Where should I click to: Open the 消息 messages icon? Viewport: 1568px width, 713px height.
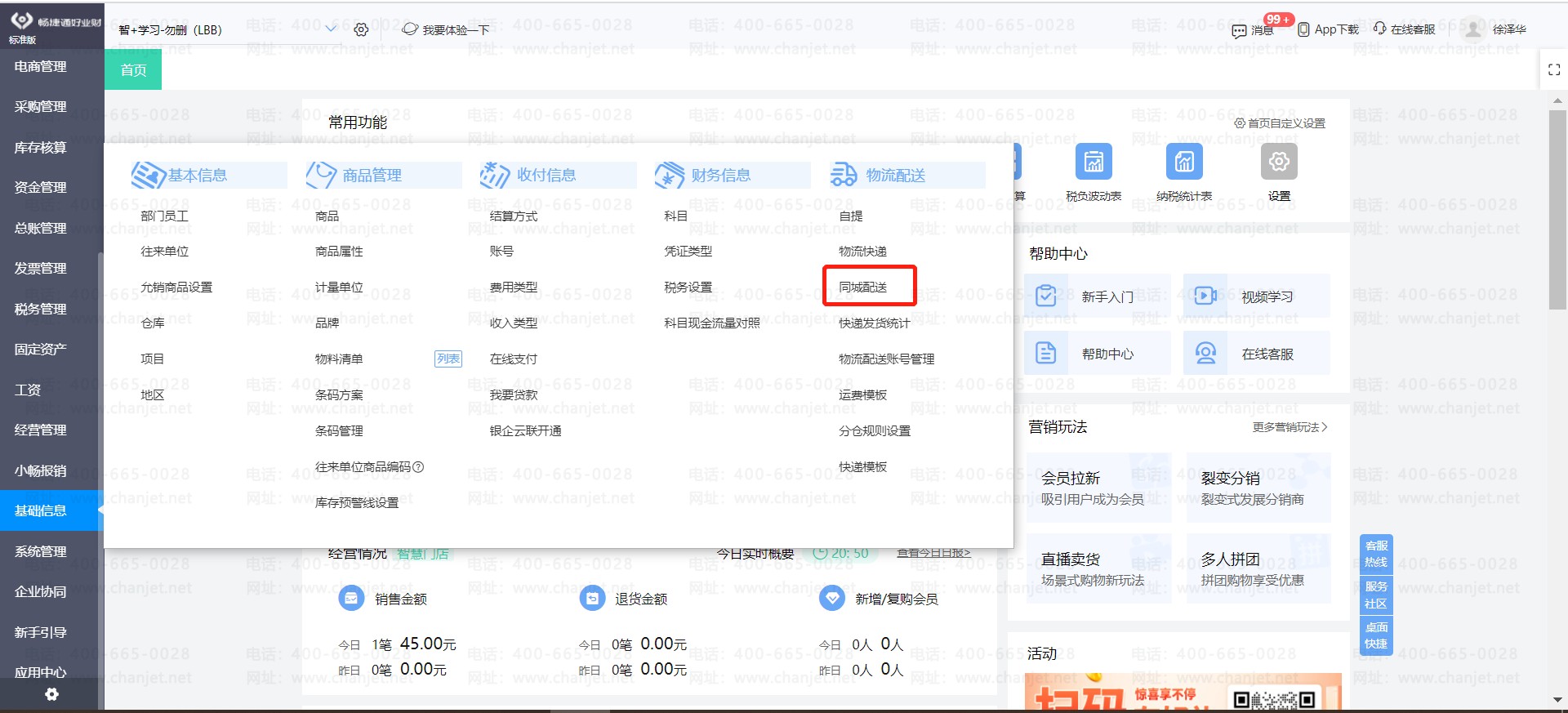[1239, 30]
